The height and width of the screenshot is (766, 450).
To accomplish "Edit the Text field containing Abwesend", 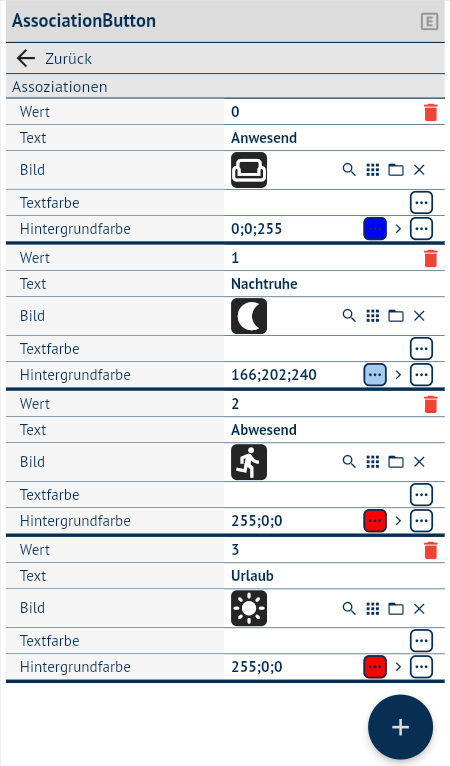I will (335, 430).
